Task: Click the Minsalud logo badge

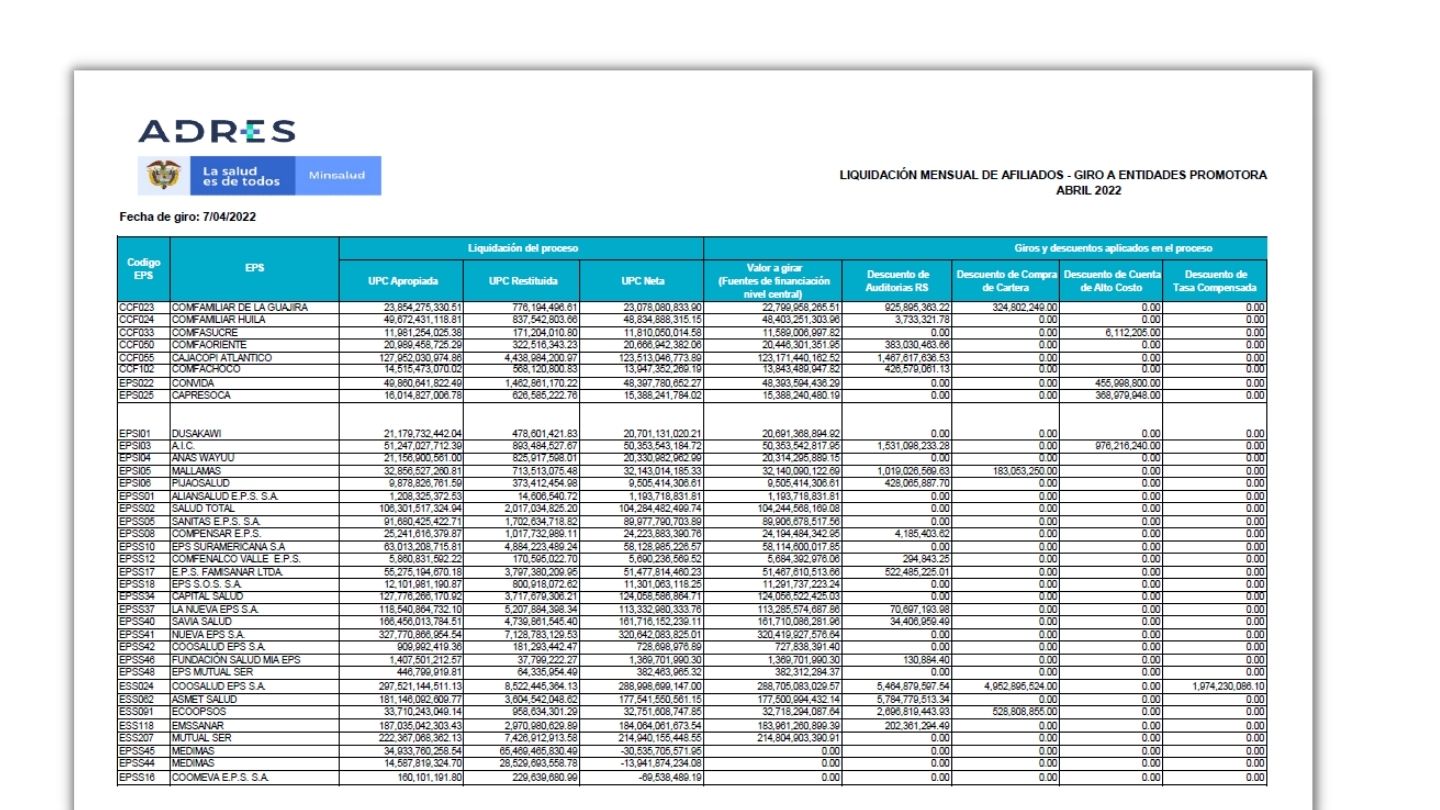Action: point(337,176)
